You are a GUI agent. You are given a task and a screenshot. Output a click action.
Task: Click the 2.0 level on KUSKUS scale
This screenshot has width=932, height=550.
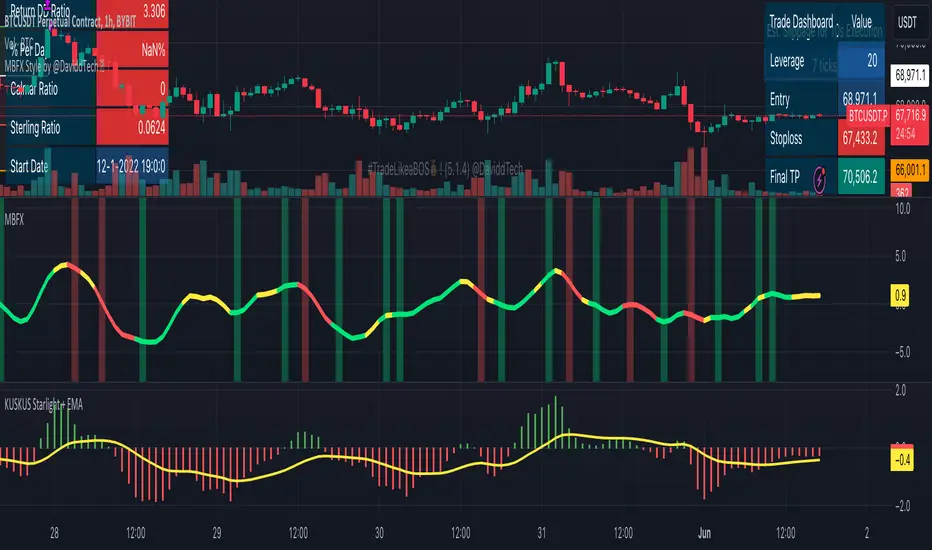[x=900, y=390]
